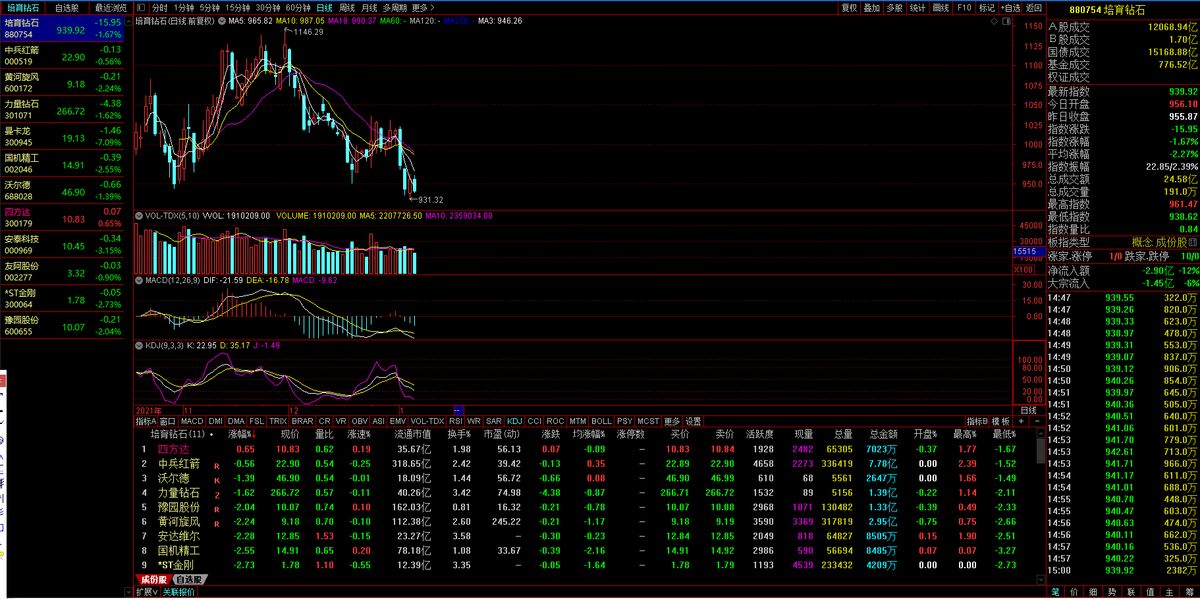Select the 筹 tab at bottom right
Screen dimensions: 1200x599
[x=1188, y=591]
